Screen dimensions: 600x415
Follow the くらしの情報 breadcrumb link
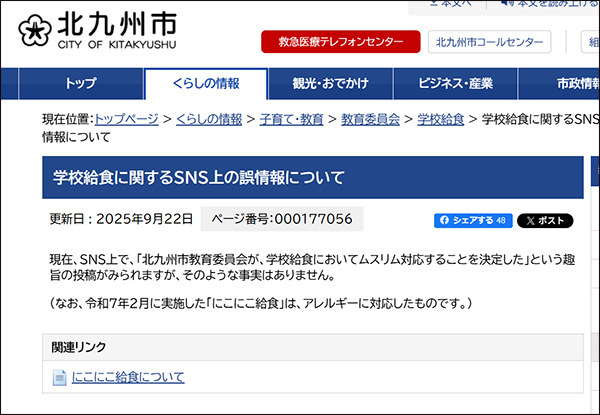click(x=209, y=119)
